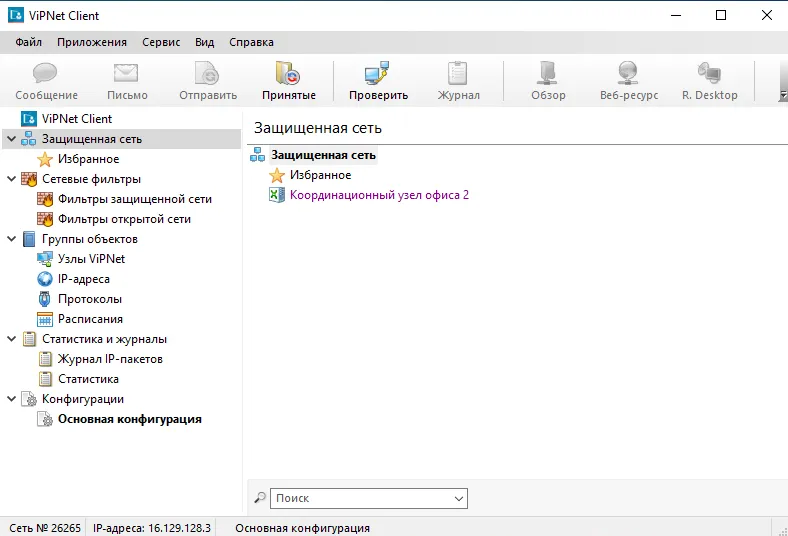The width and height of the screenshot is (788, 536).
Task: Open the Справка menu
Action: point(251,42)
